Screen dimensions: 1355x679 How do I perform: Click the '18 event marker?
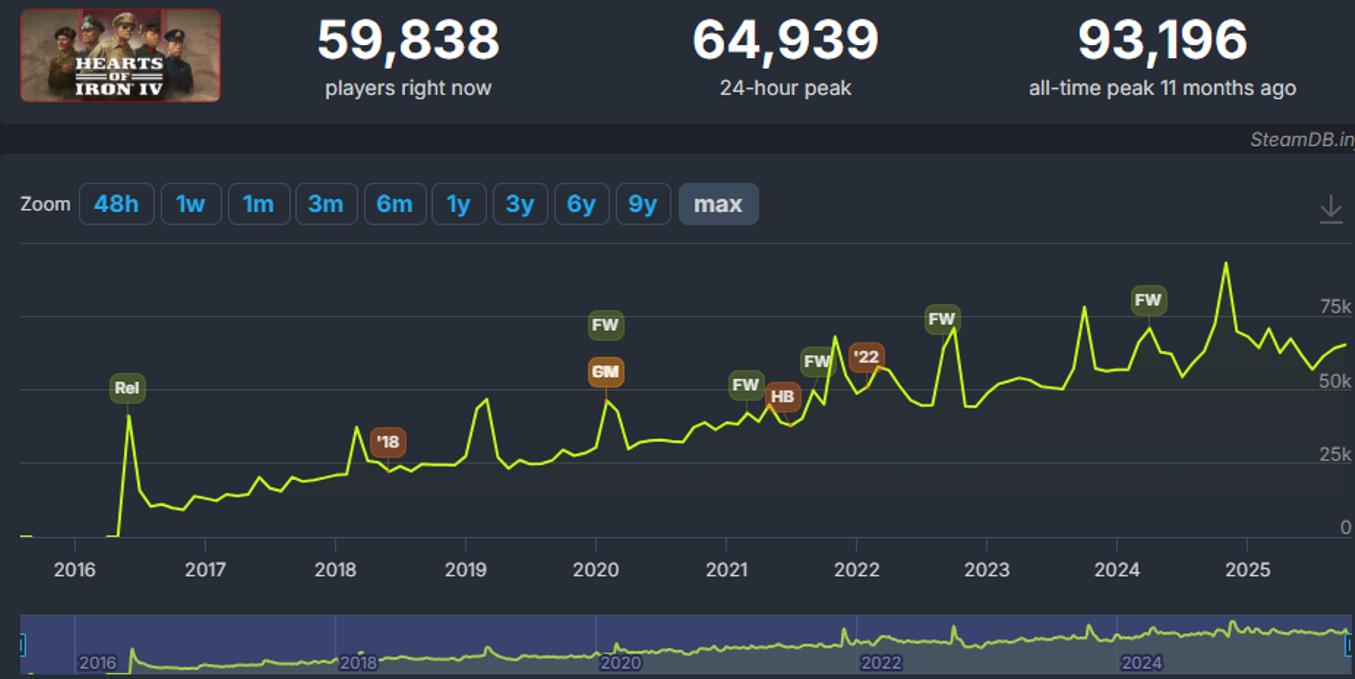388,442
